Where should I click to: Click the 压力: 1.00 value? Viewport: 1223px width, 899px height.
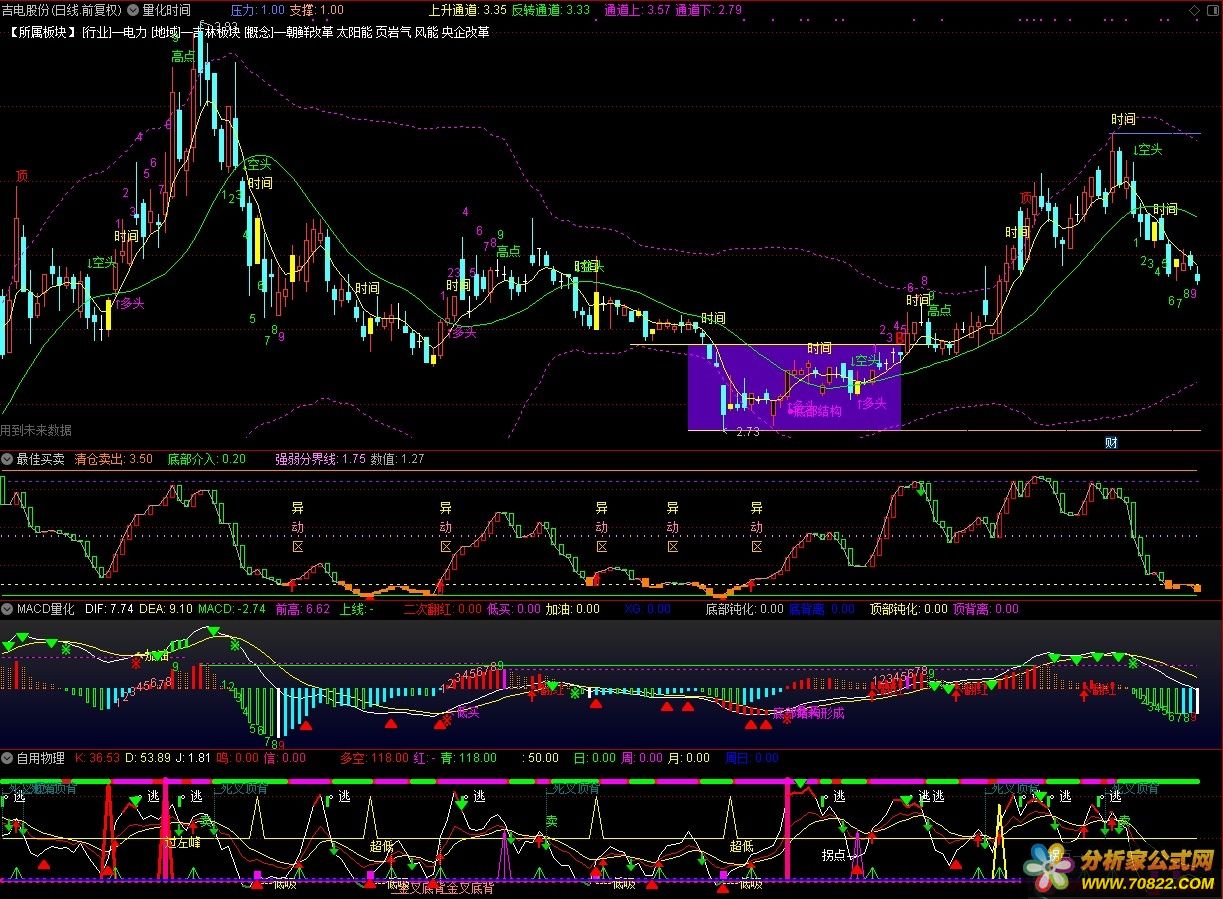257,10
